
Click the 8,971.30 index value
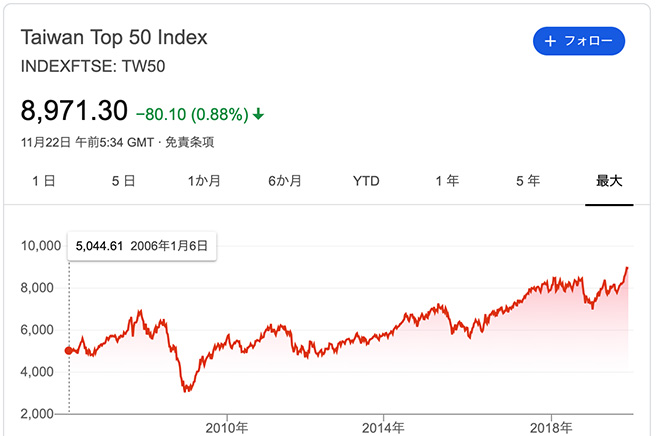74,111
